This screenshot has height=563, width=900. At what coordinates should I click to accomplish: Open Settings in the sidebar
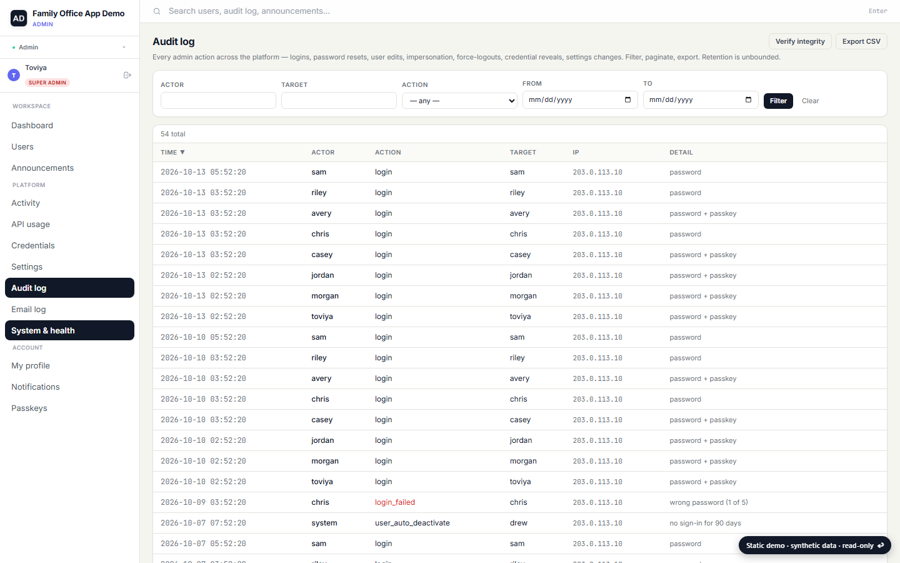69,266
